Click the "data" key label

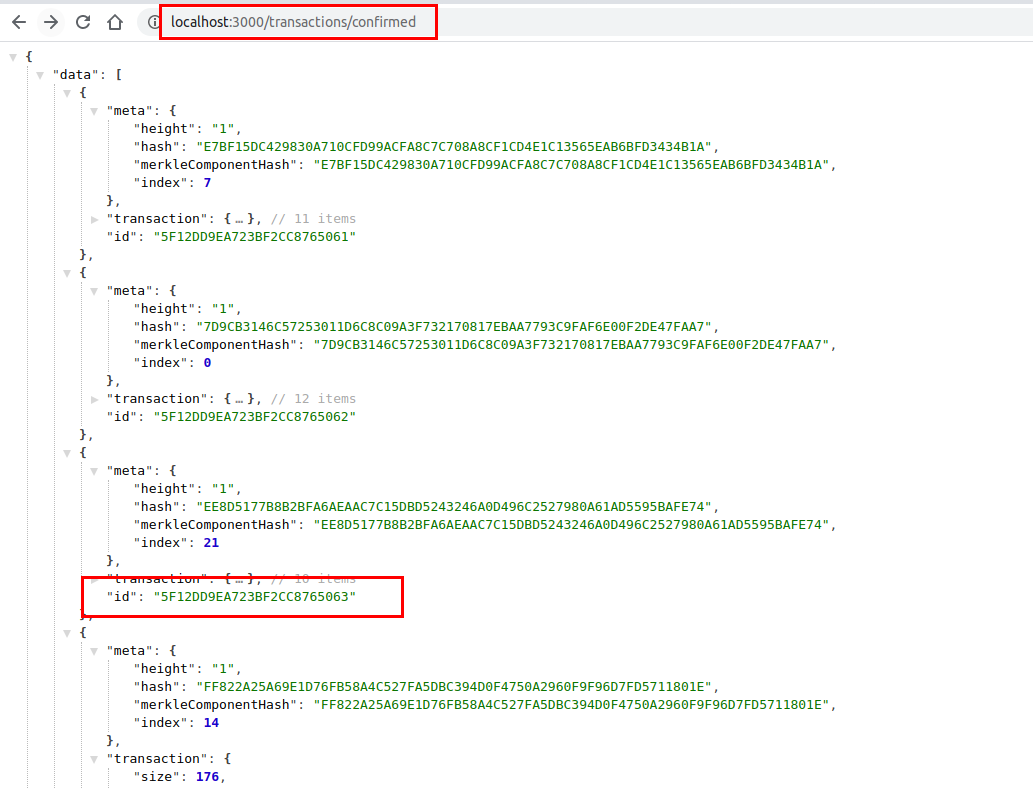tap(76, 74)
